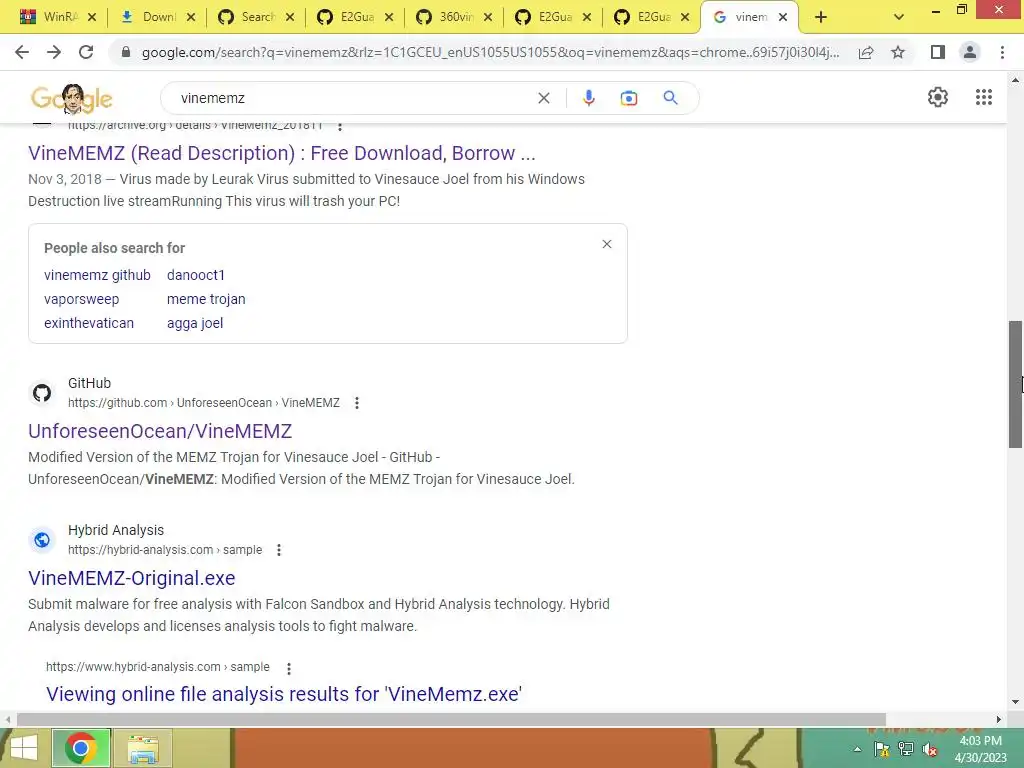Open Google quick settings gear
Image resolution: width=1024 pixels, height=768 pixels.
(938, 97)
